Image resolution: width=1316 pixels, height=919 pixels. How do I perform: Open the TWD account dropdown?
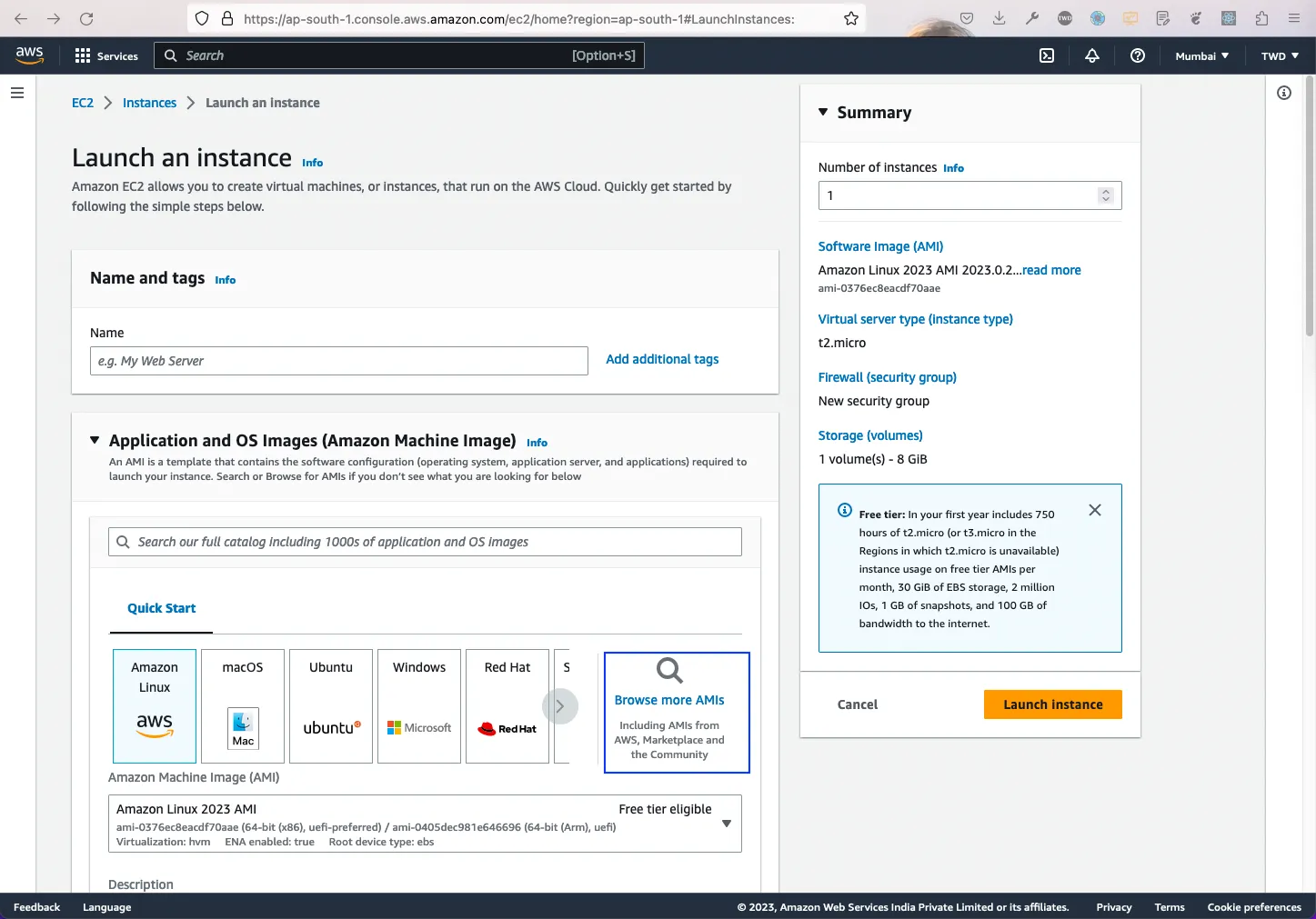point(1280,55)
